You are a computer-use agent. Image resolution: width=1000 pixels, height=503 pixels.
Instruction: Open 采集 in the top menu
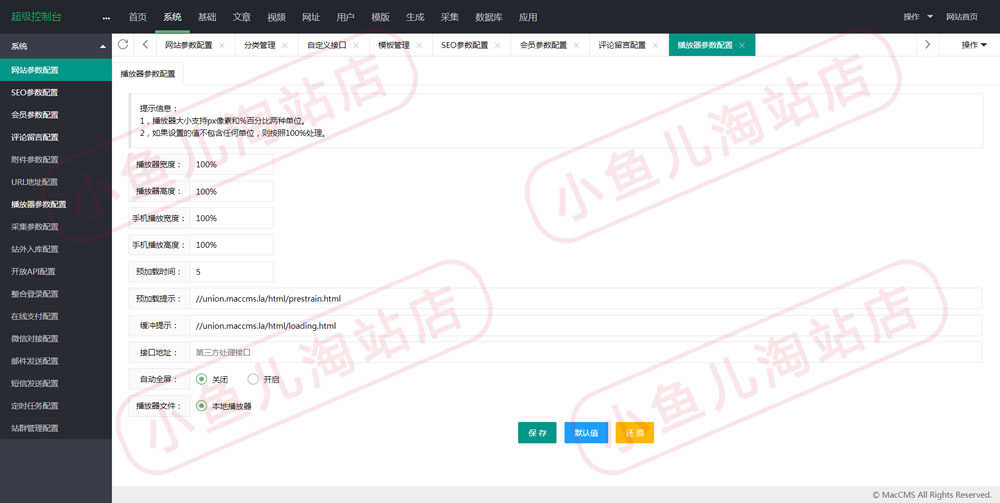[450, 17]
